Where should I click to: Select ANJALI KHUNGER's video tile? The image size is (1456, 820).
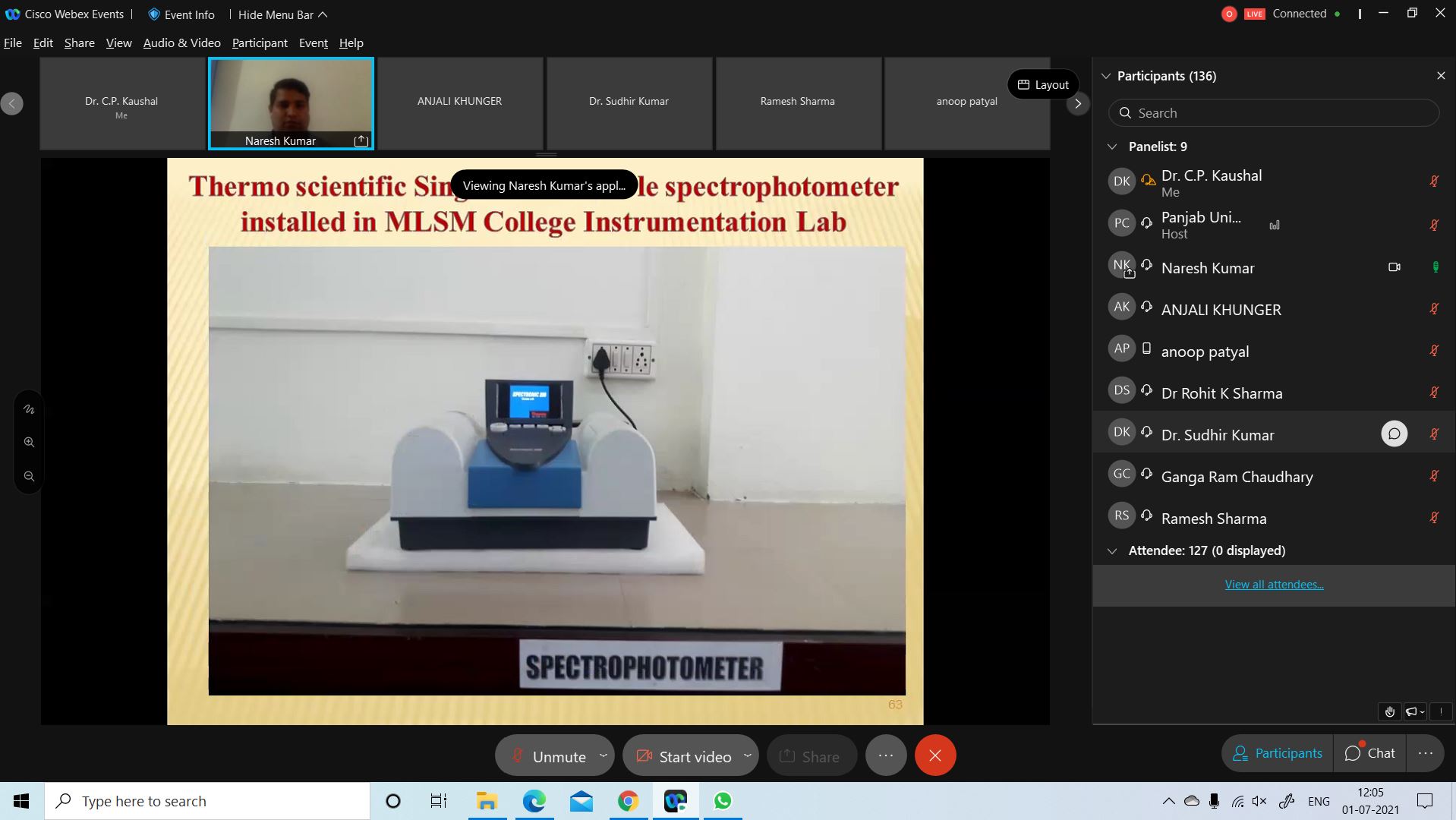(x=460, y=103)
